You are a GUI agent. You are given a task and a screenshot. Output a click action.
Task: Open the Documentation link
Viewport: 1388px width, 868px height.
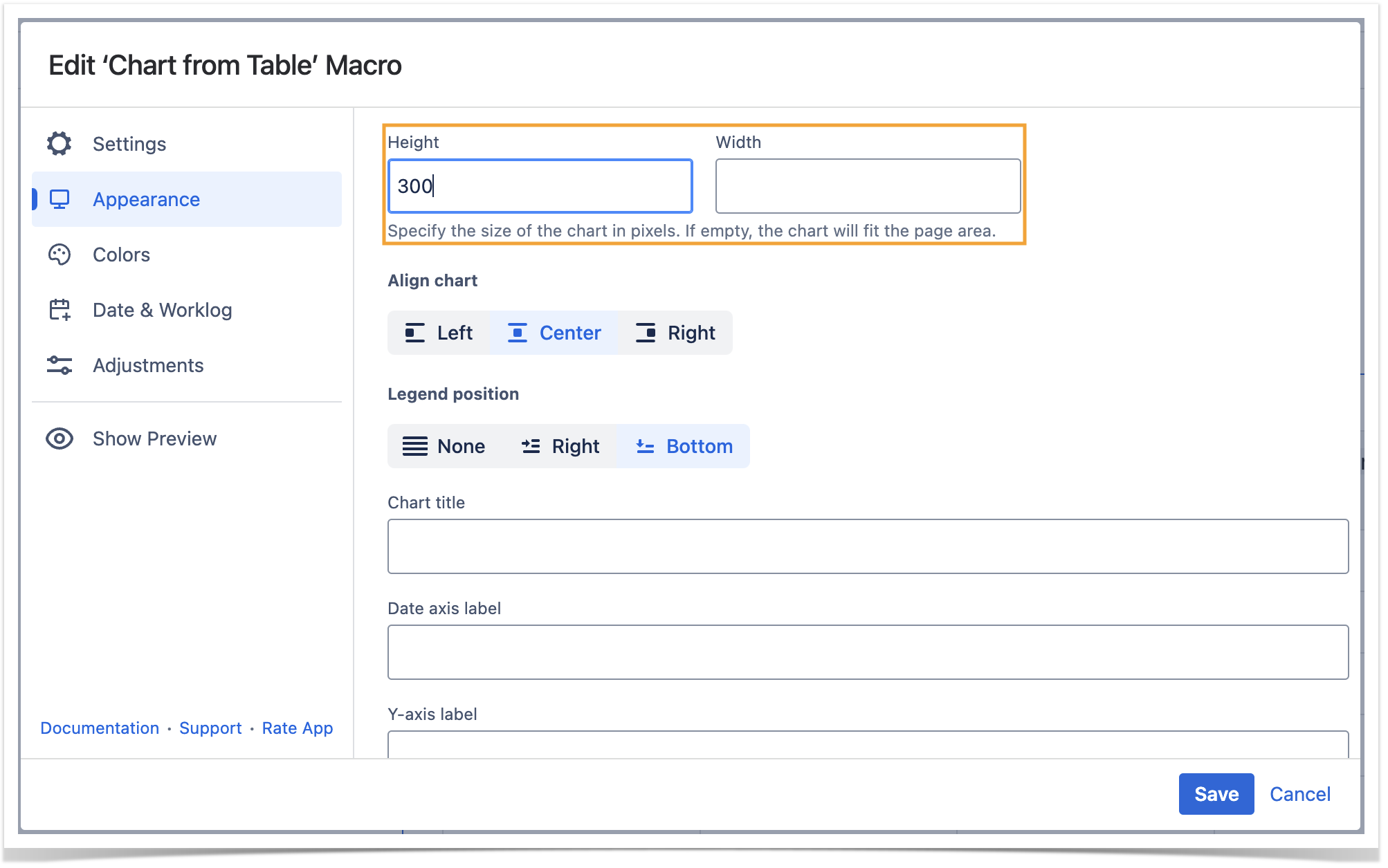(x=100, y=728)
